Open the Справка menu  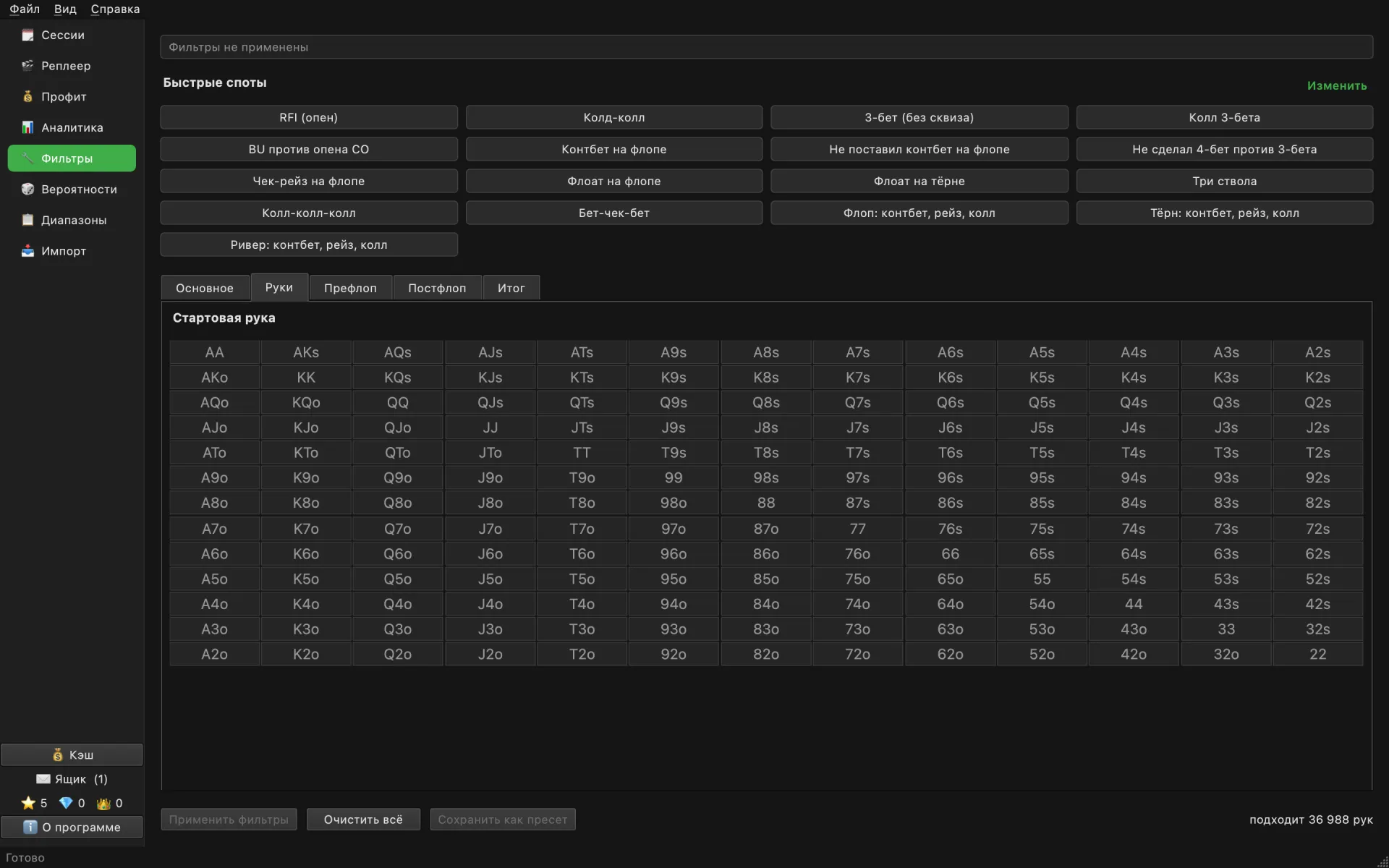pos(115,9)
